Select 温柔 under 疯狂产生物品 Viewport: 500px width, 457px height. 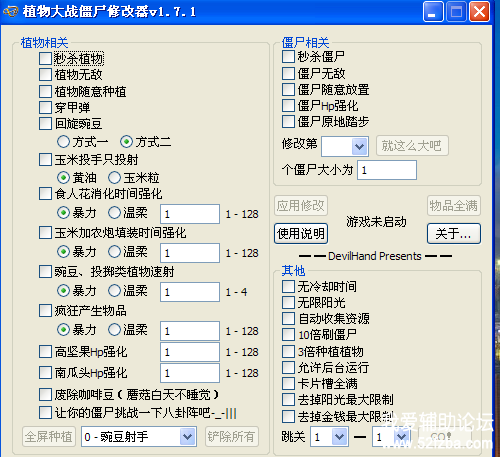click(x=114, y=330)
